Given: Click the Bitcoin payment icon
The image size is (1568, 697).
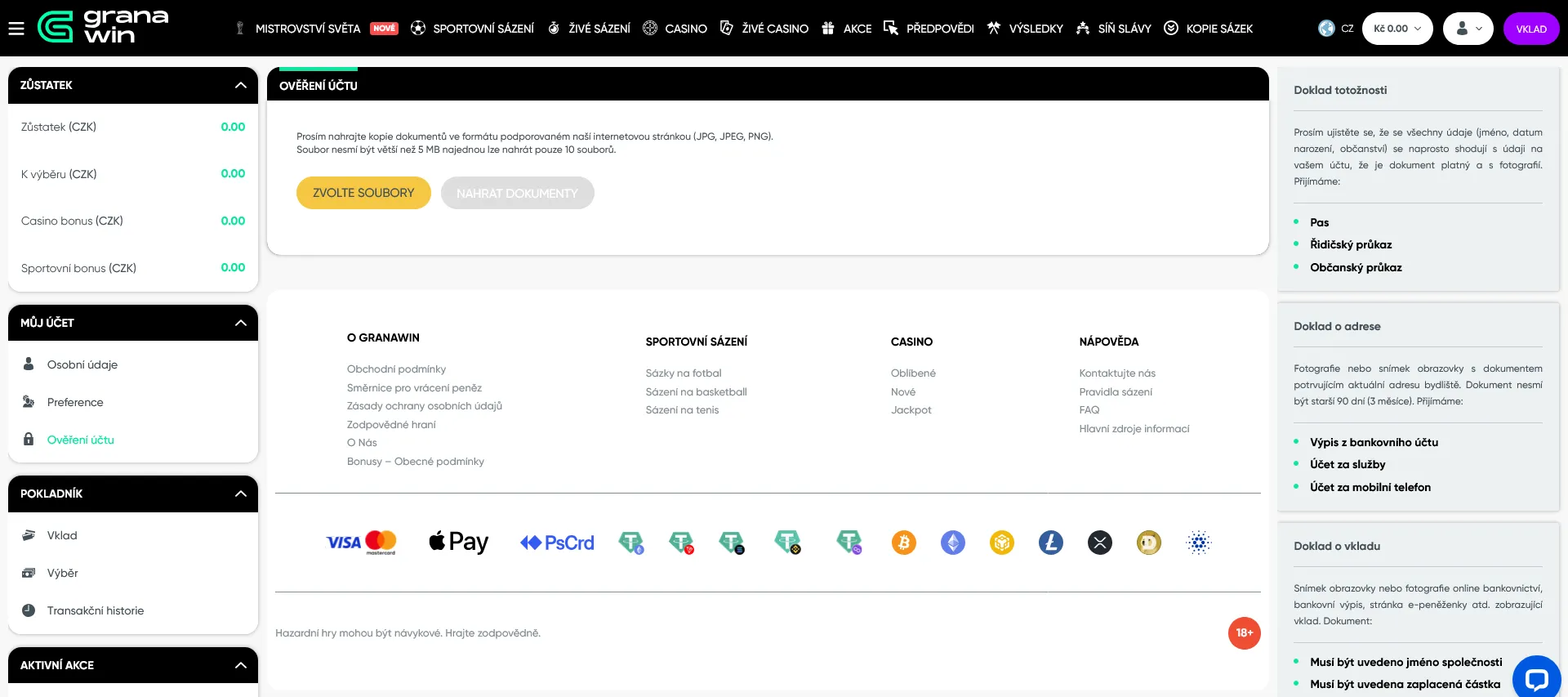Looking at the screenshot, I should click(904, 543).
